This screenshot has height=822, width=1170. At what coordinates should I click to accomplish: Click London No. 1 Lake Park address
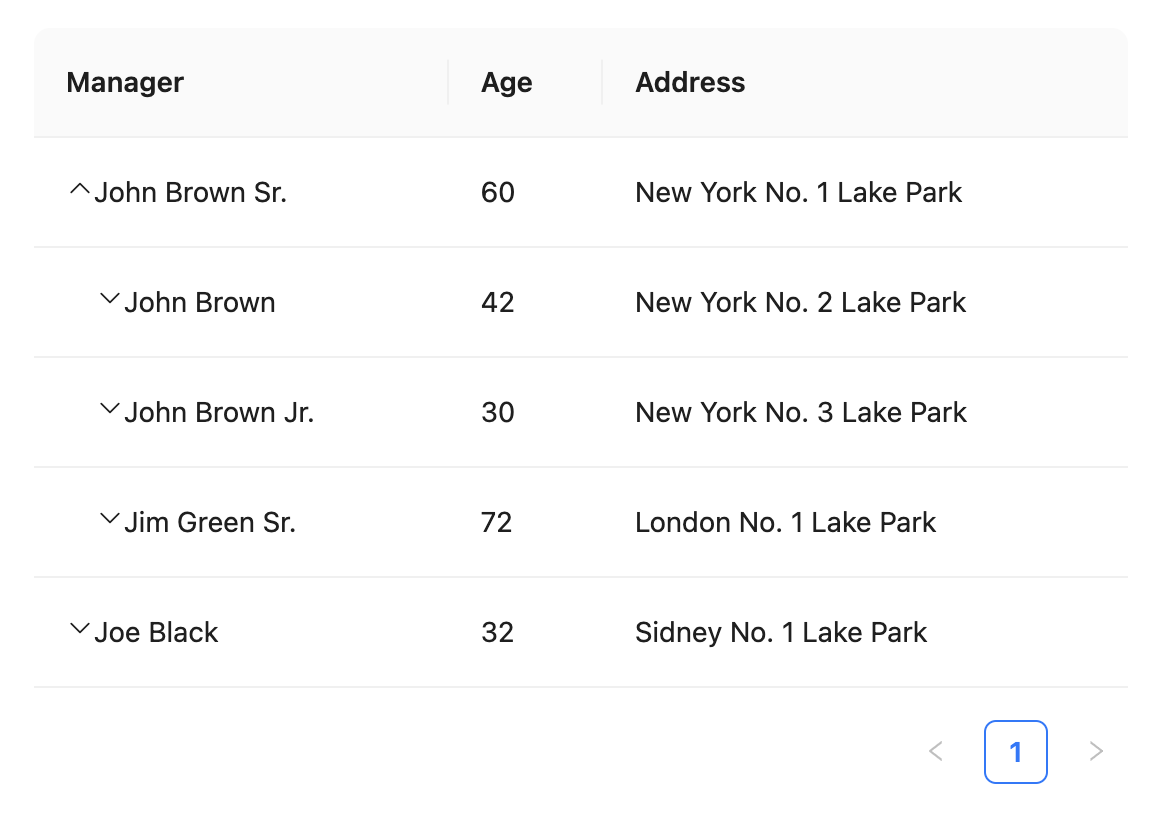[785, 522]
